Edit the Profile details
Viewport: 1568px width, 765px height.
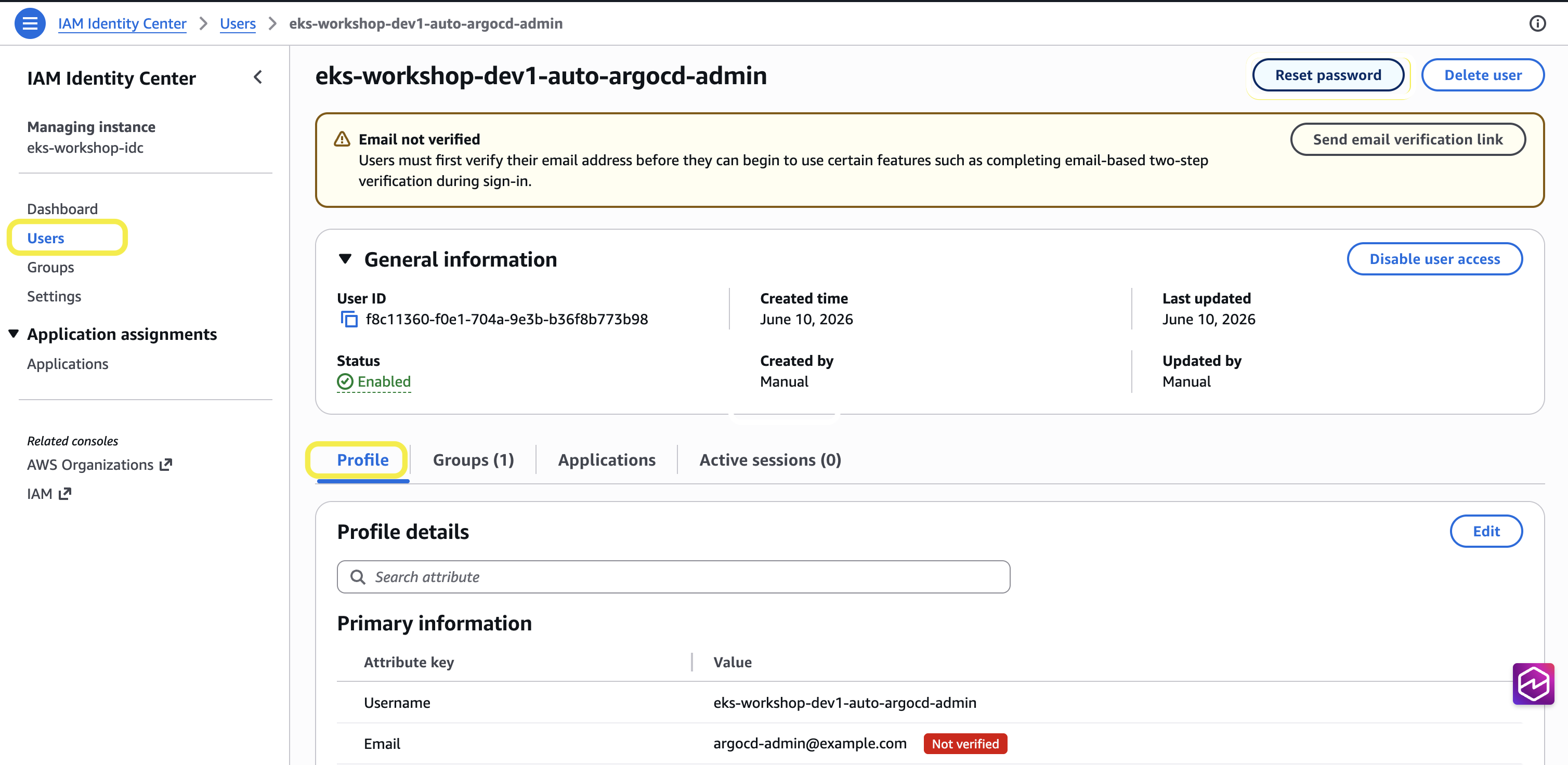click(1486, 531)
